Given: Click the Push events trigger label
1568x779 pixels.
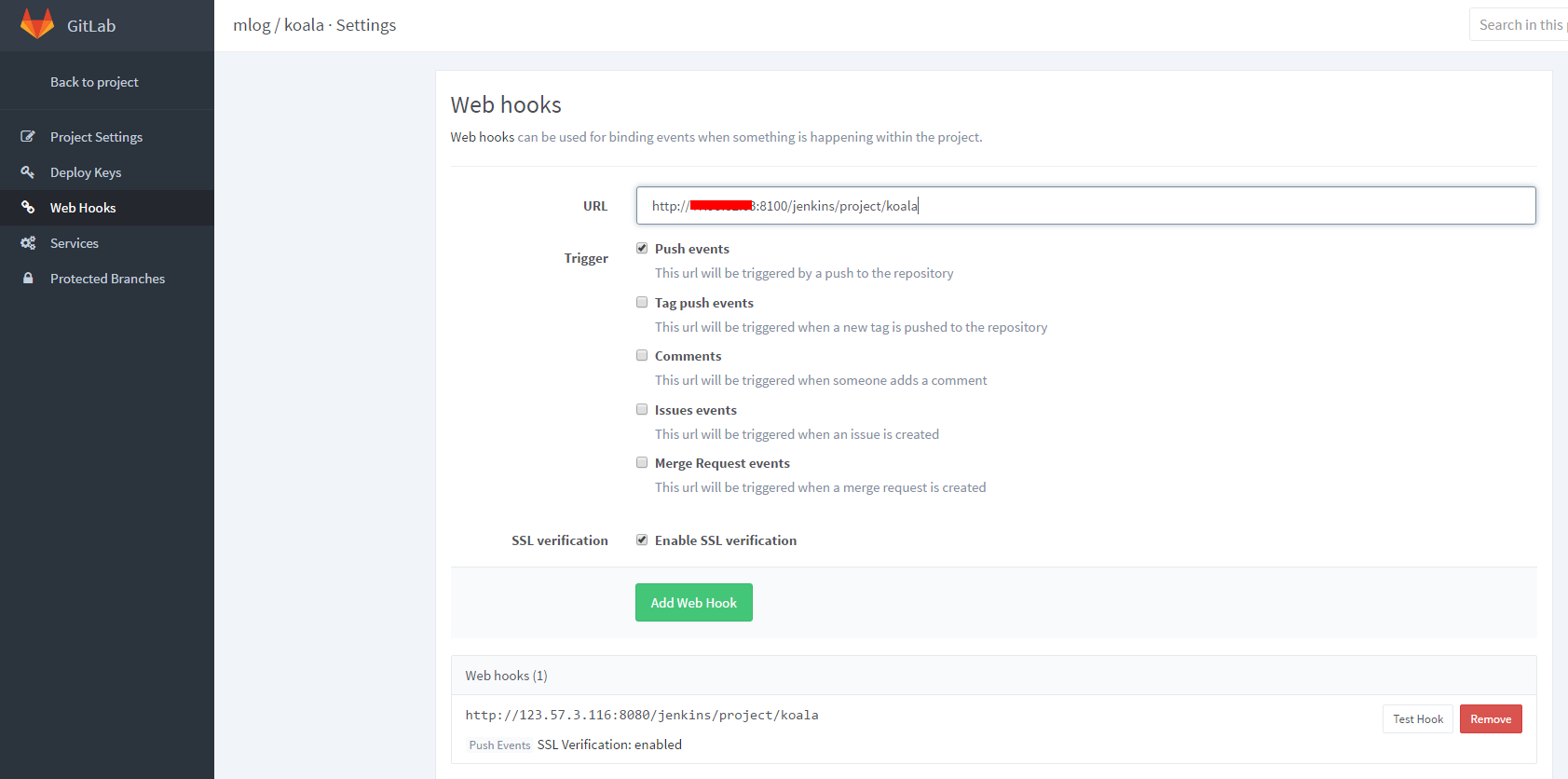Looking at the screenshot, I should pyautogui.click(x=692, y=249).
